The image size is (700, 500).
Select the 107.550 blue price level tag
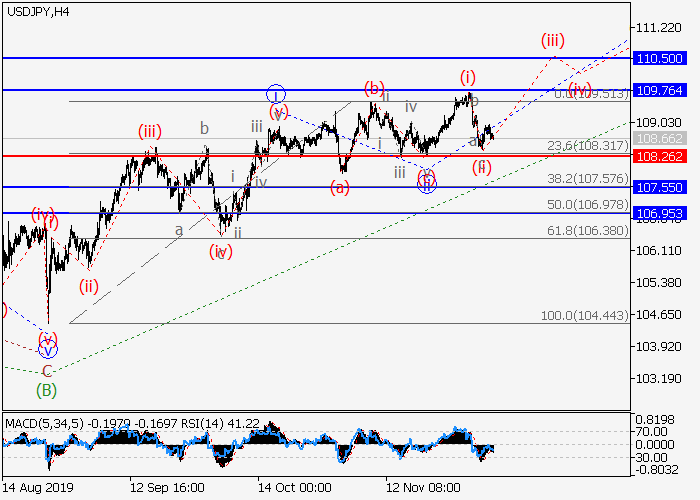coord(659,187)
